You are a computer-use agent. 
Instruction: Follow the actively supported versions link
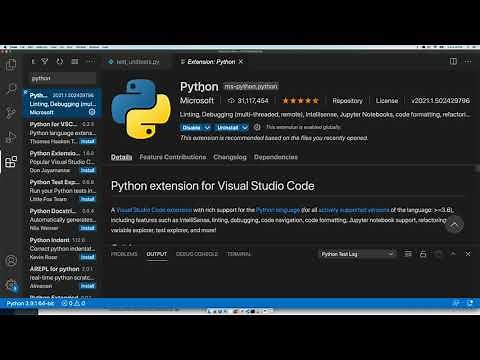tap(354, 210)
